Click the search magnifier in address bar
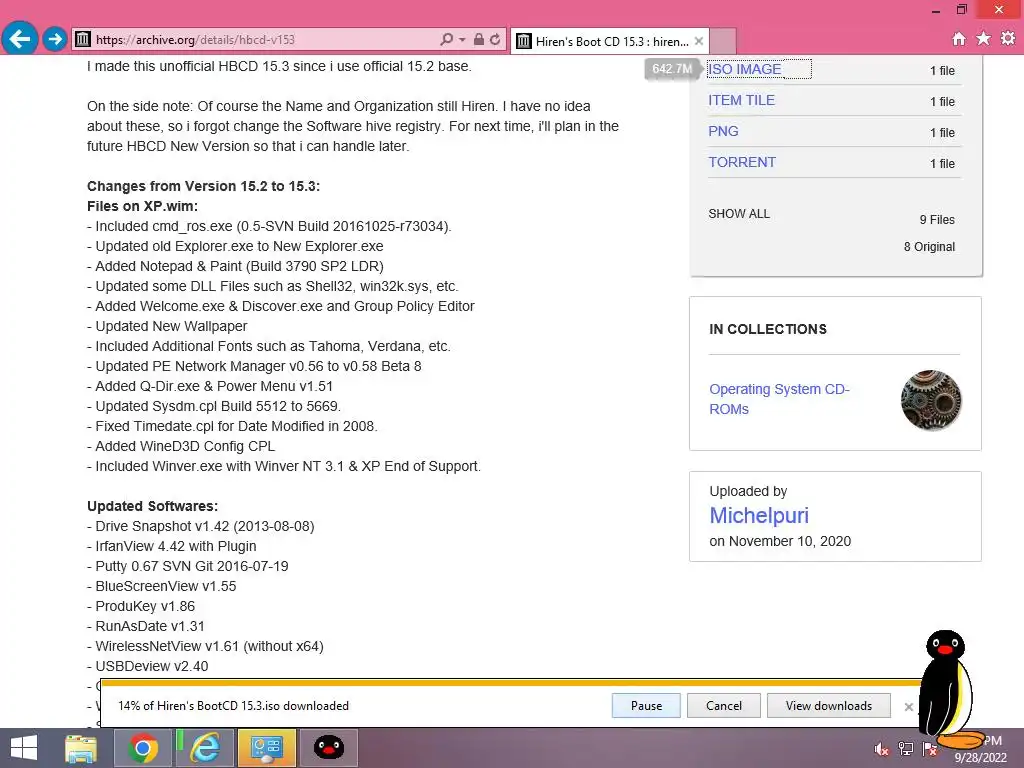The width and height of the screenshot is (1024, 768). pyautogui.click(x=446, y=39)
